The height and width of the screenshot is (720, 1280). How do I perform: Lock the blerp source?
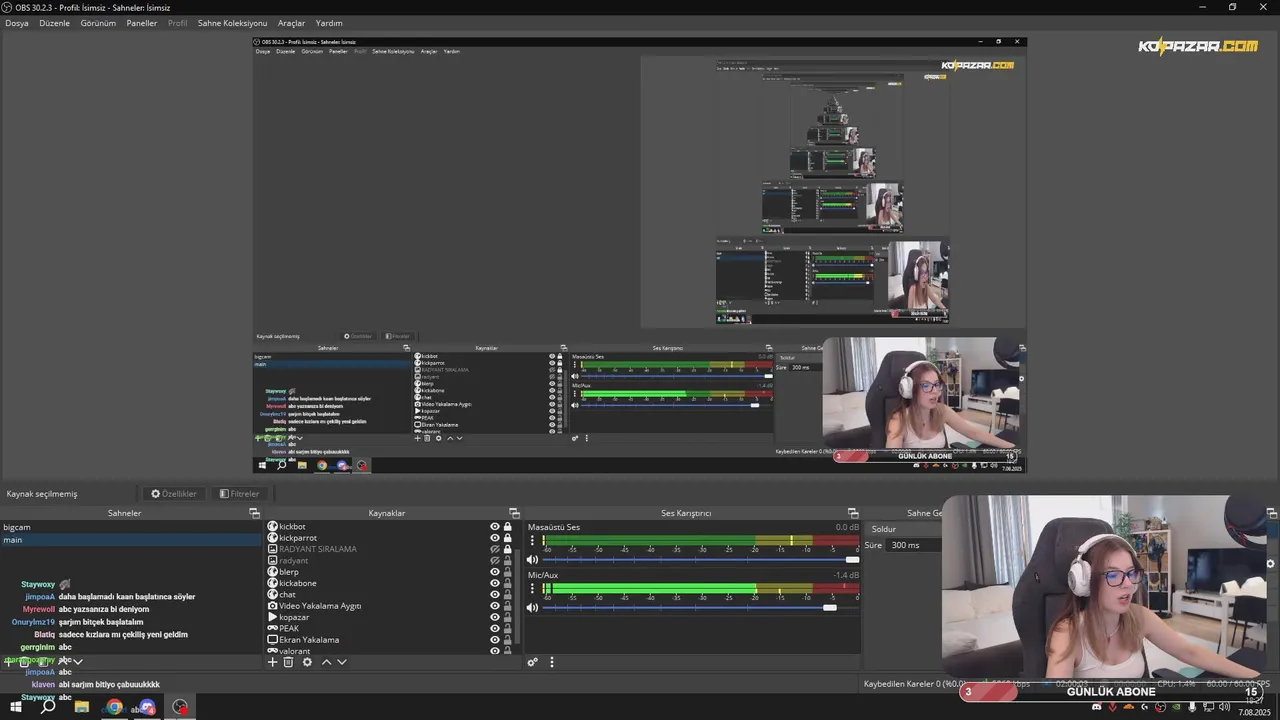click(508, 572)
